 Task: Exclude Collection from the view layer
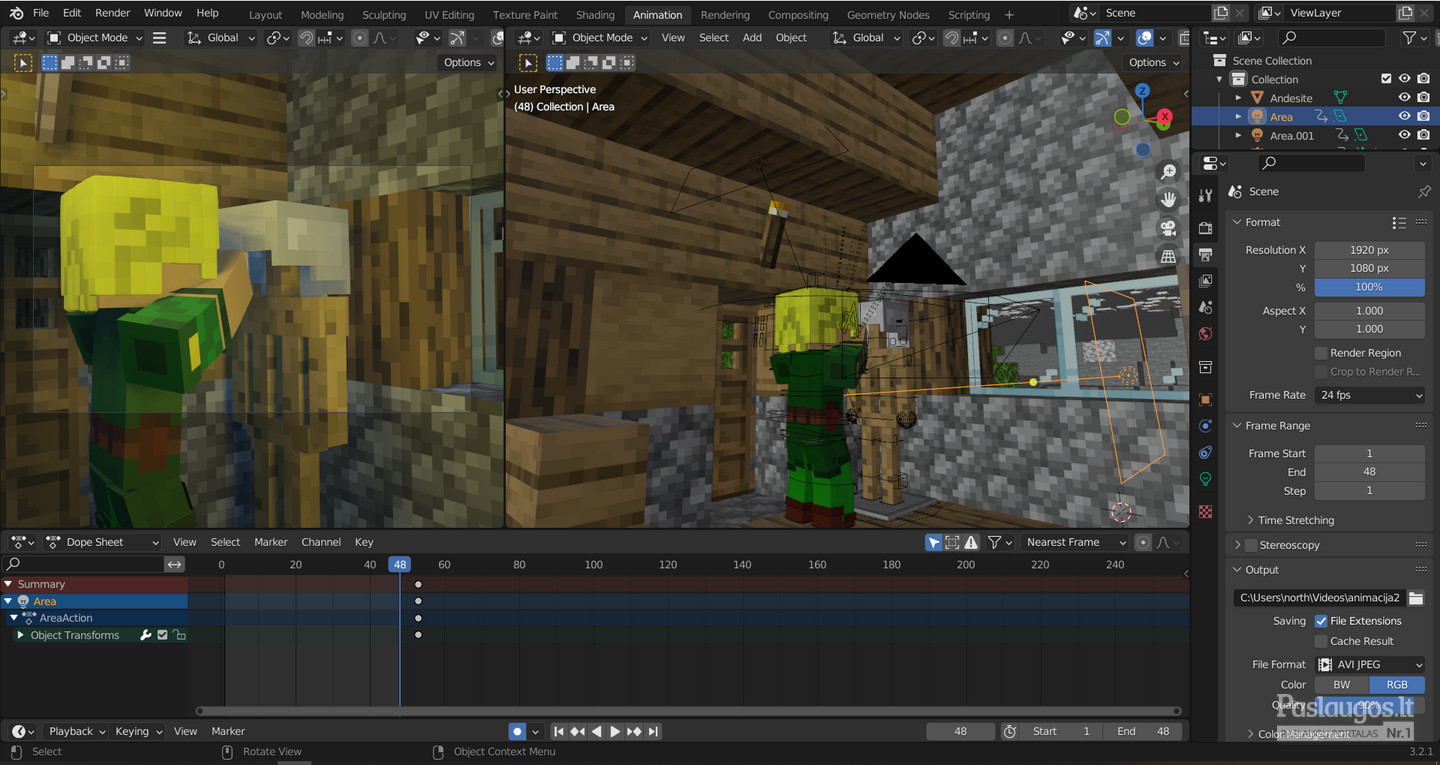click(x=1386, y=79)
